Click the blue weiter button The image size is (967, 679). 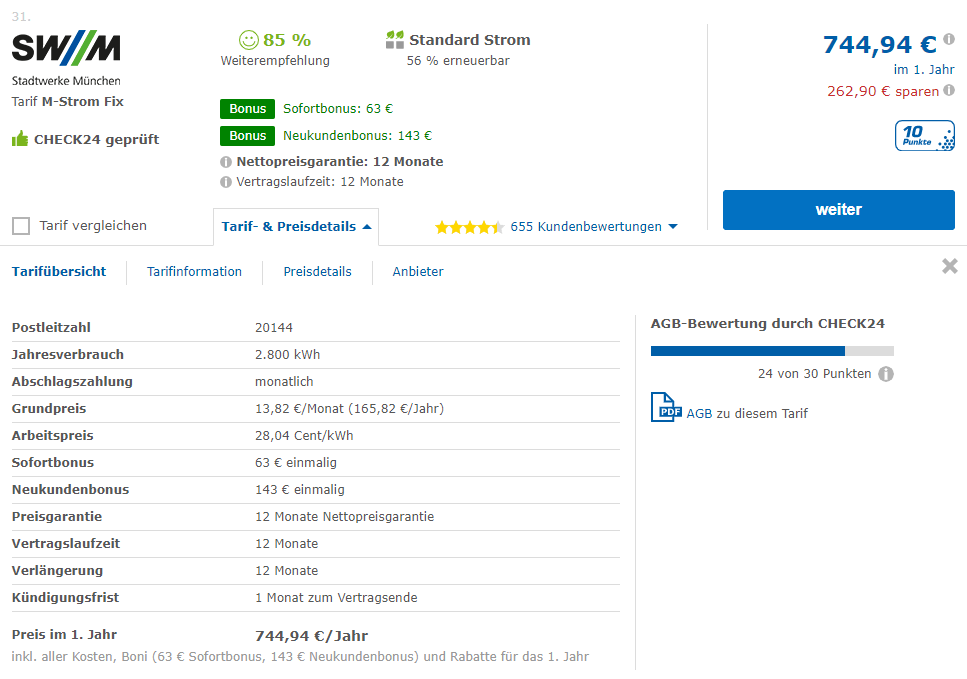pos(839,210)
